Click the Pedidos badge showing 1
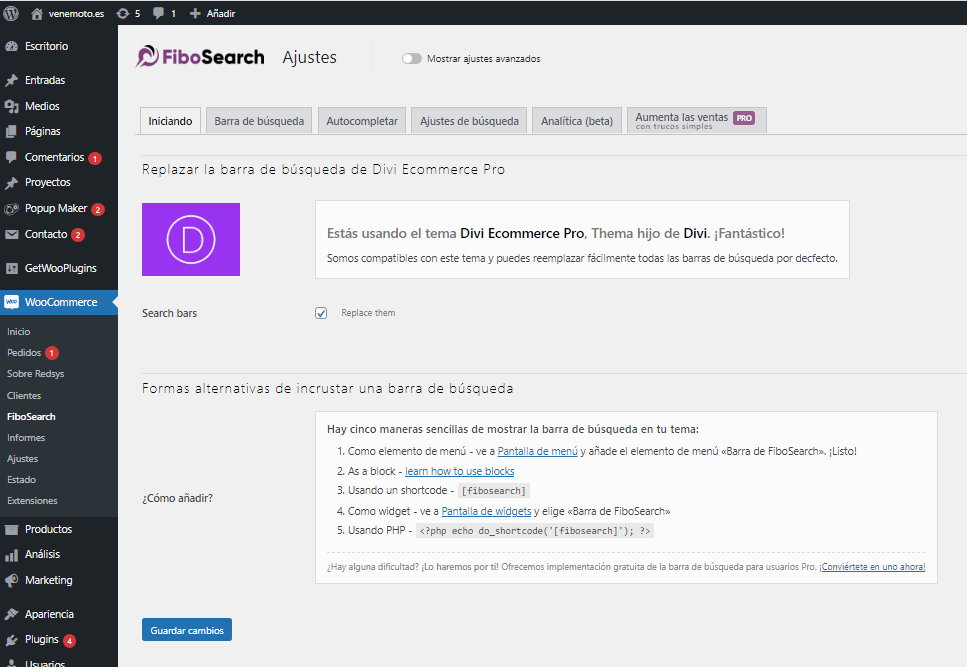The width and height of the screenshot is (967, 667). click(52, 353)
